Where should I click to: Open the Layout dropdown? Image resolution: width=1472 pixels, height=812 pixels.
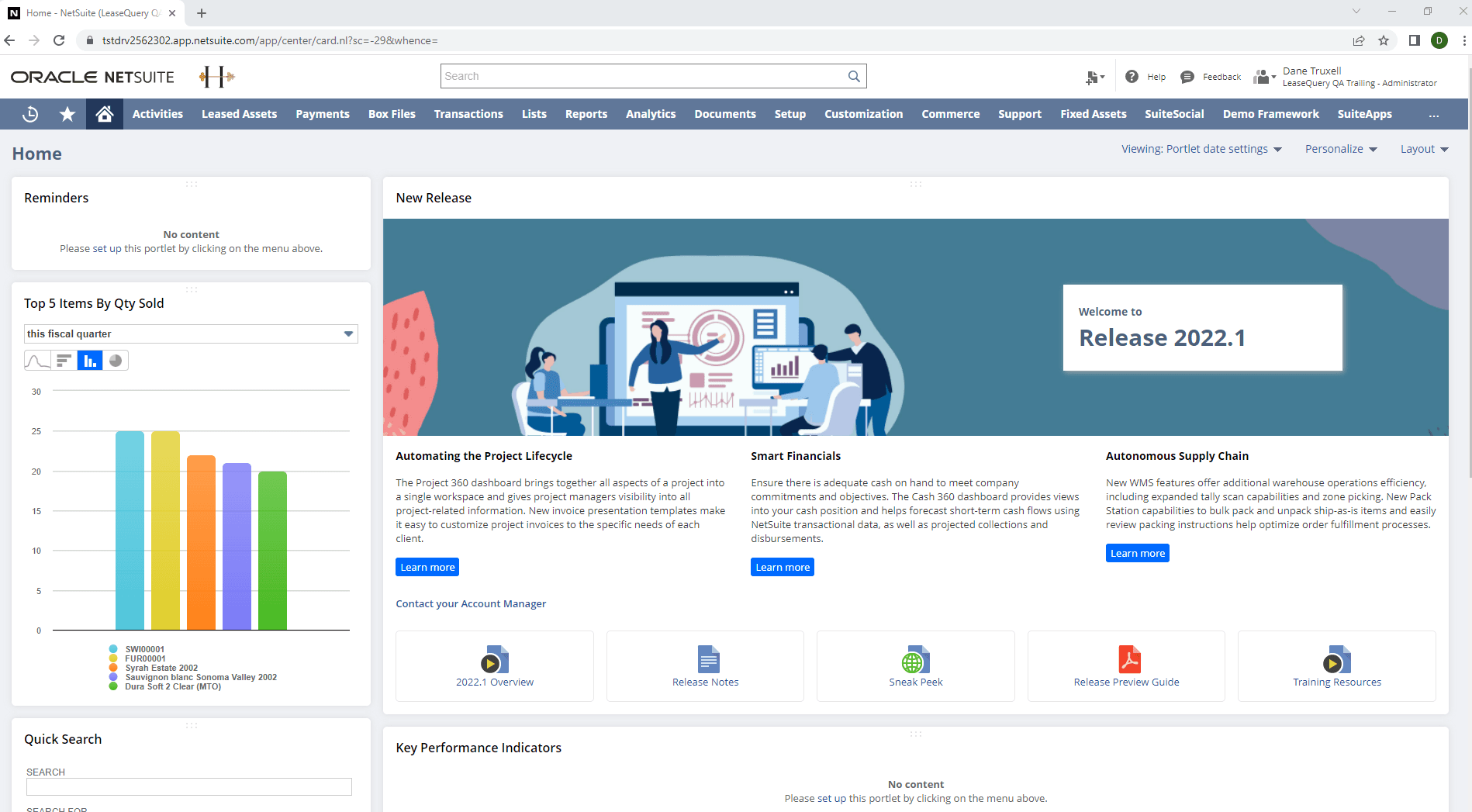pyautogui.click(x=1424, y=149)
